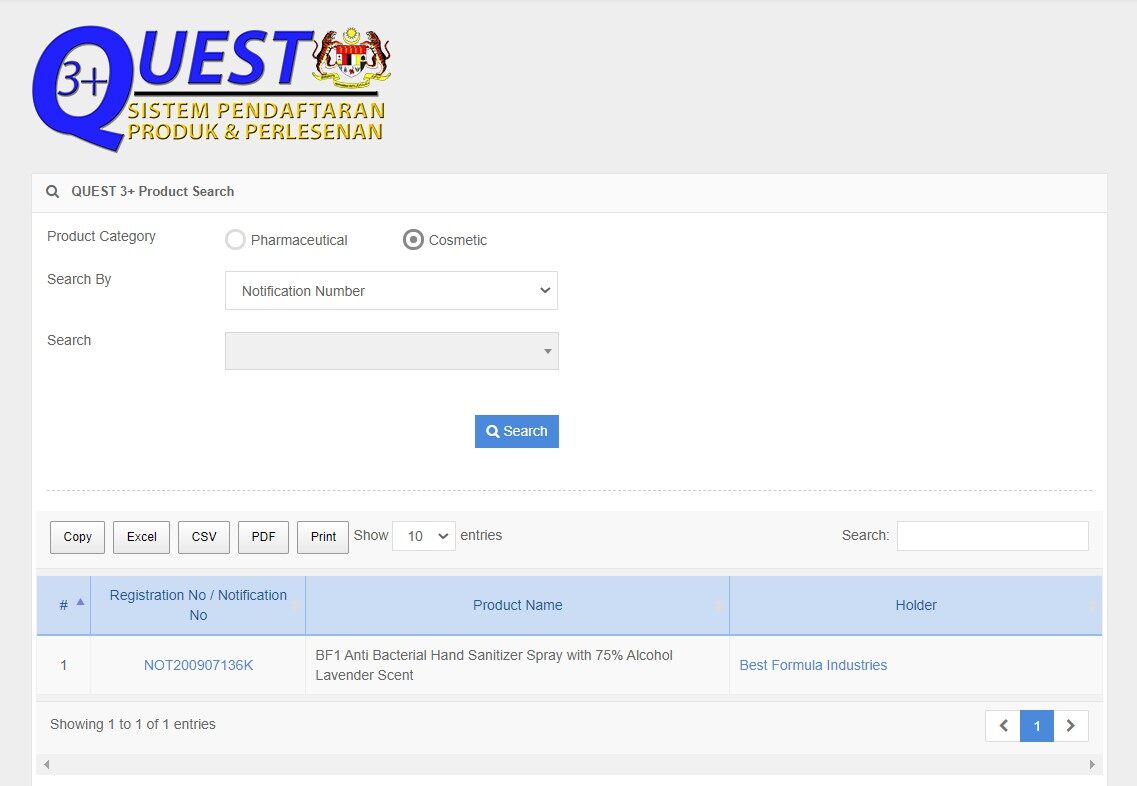The width and height of the screenshot is (1137, 786).
Task: Sort by Product Name column header
Action: (x=517, y=605)
